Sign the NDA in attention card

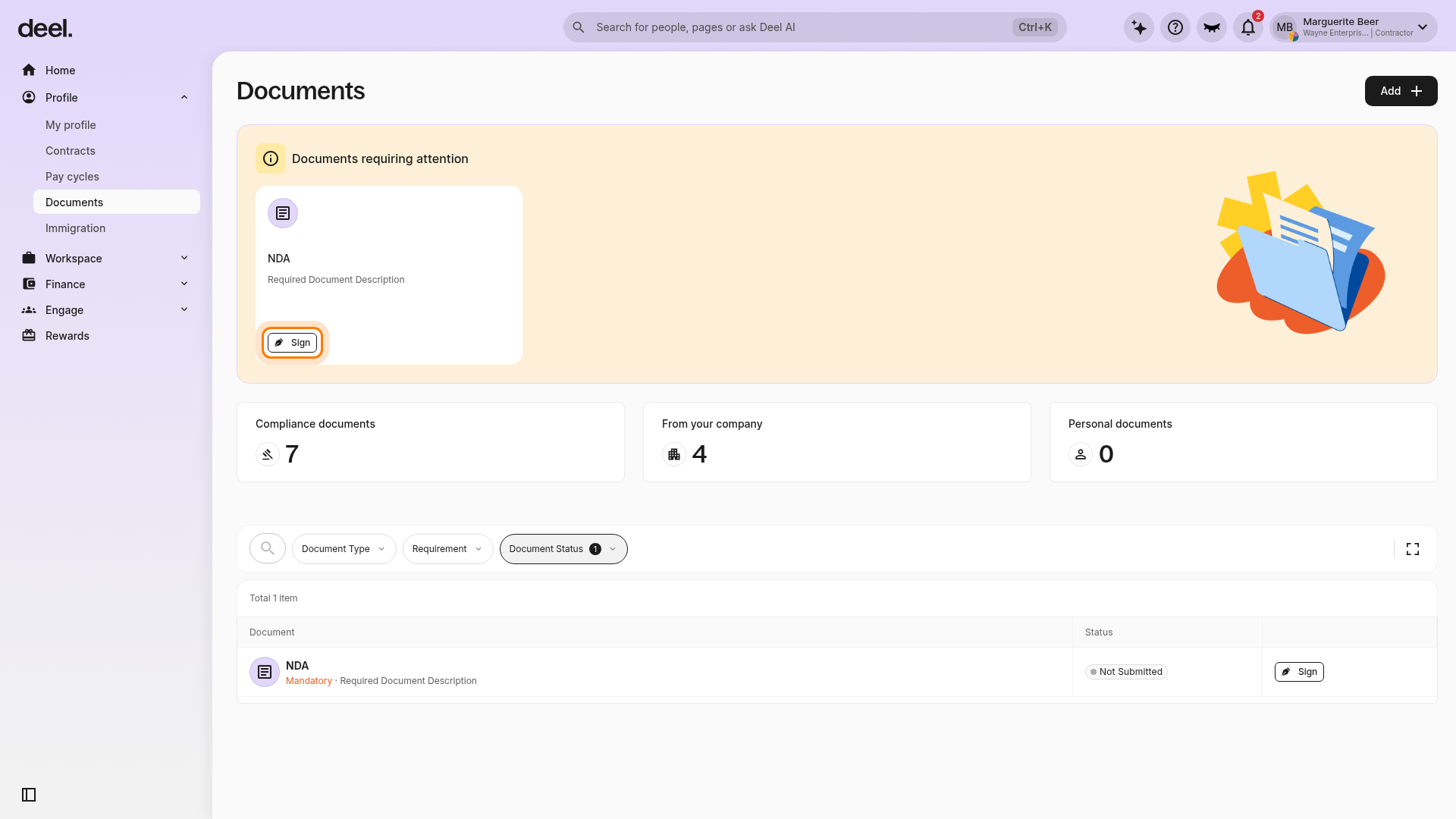pos(292,343)
